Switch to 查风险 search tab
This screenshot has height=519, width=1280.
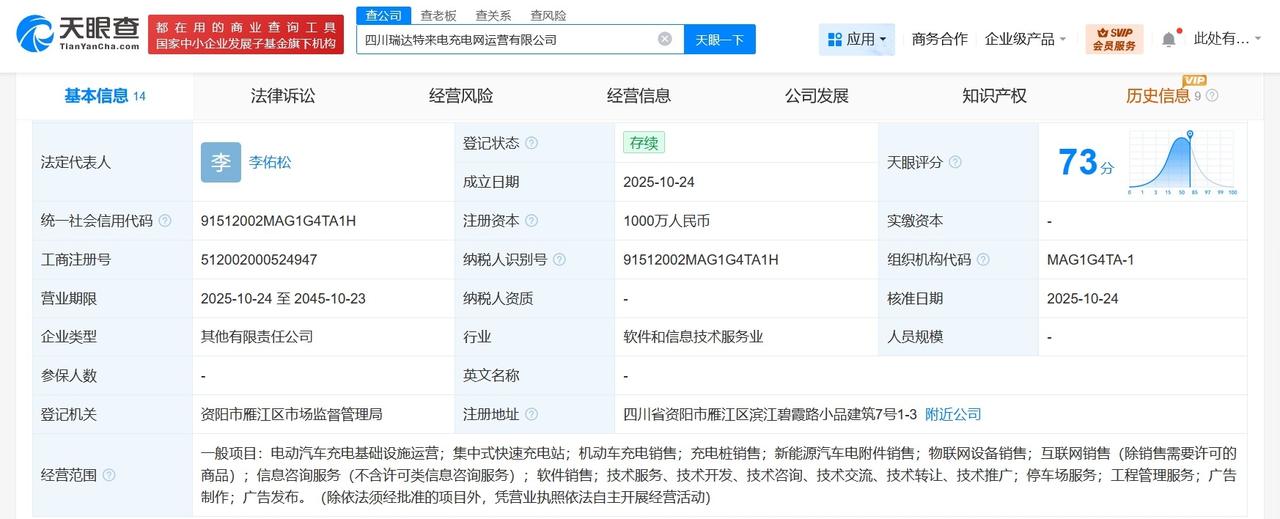point(548,15)
